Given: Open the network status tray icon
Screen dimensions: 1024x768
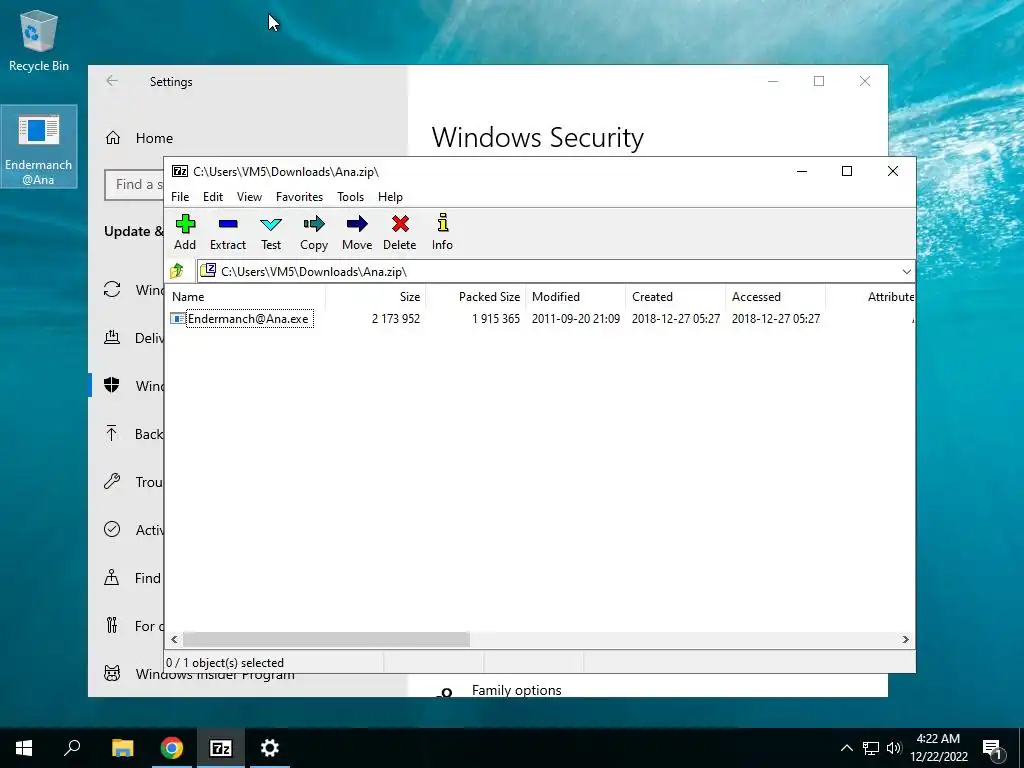Looking at the screenshot, I should (871, 748).
